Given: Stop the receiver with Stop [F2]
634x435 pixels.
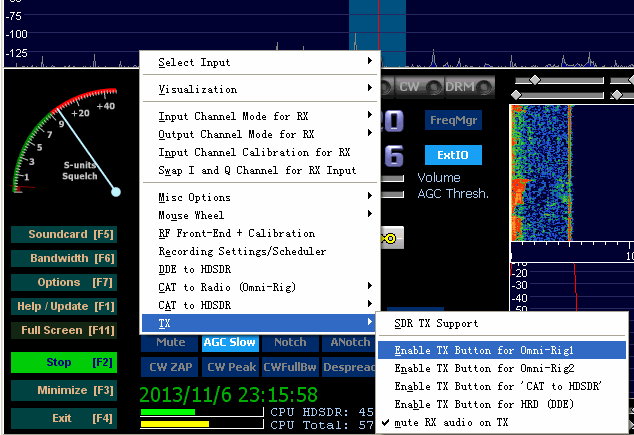Looking at the screenshot, I should 64,362.
